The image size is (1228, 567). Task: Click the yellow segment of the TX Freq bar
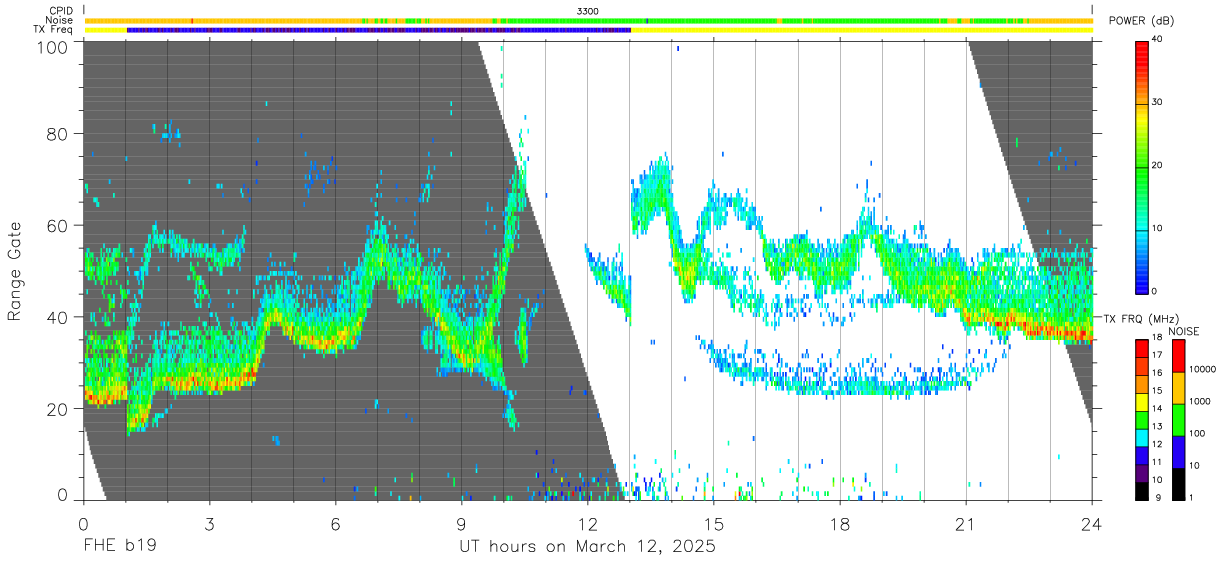point(861,30)
